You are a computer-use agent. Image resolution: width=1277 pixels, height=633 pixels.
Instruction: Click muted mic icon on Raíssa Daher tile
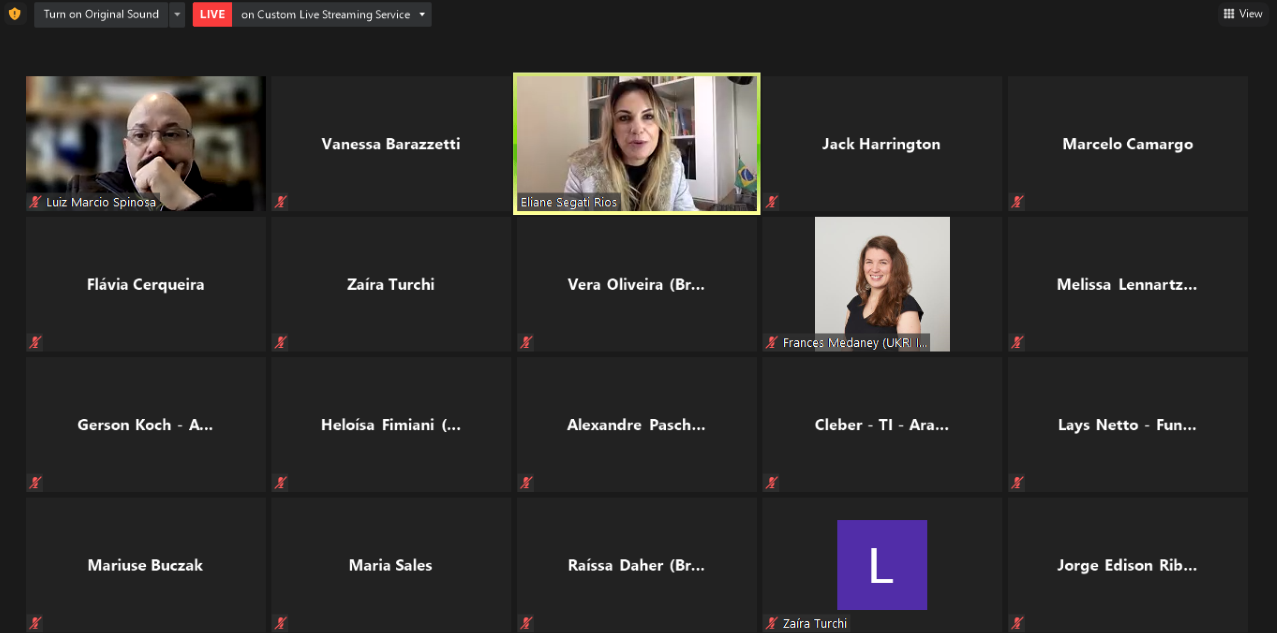pyautogui.click(x=526, y=623)
